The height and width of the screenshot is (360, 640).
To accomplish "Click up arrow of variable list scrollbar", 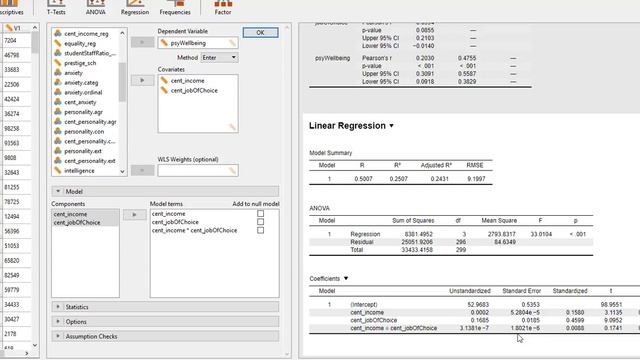I will [x=122, y=33].
